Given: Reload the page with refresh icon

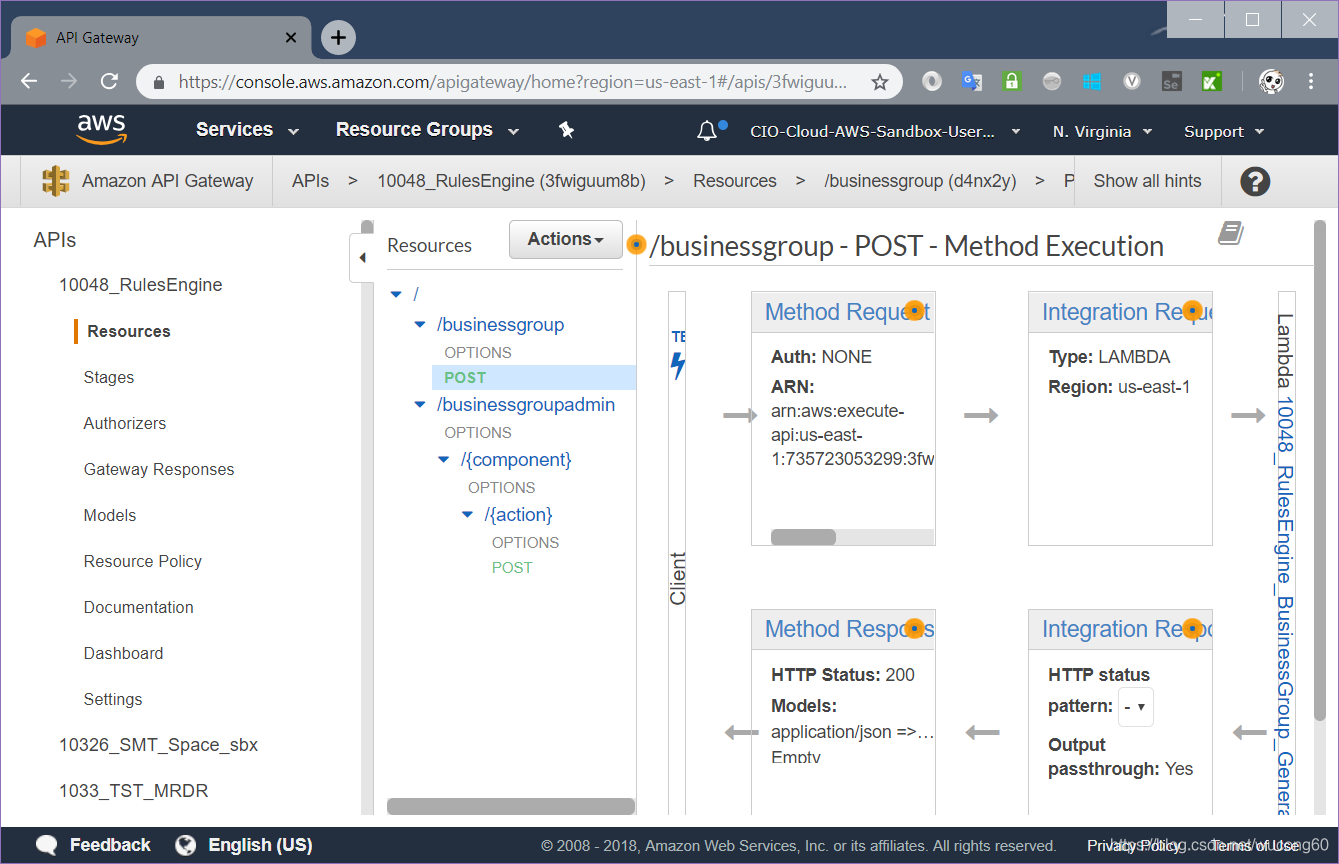Looking at the screenshot, I should (x=110, y=82).
